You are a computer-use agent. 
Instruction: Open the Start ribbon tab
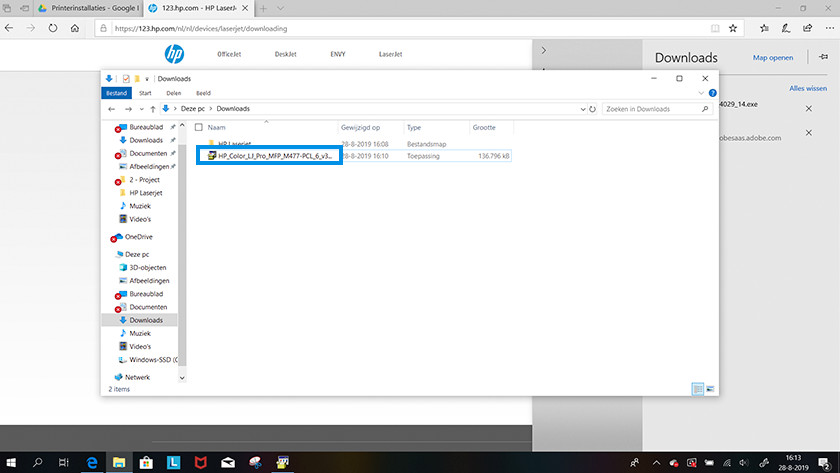[145, 93]
